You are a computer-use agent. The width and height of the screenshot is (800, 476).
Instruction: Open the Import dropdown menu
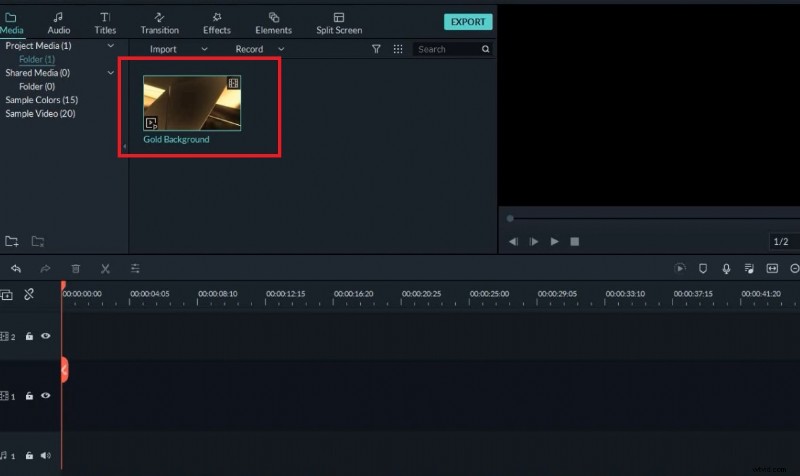[x=177, y=49]
